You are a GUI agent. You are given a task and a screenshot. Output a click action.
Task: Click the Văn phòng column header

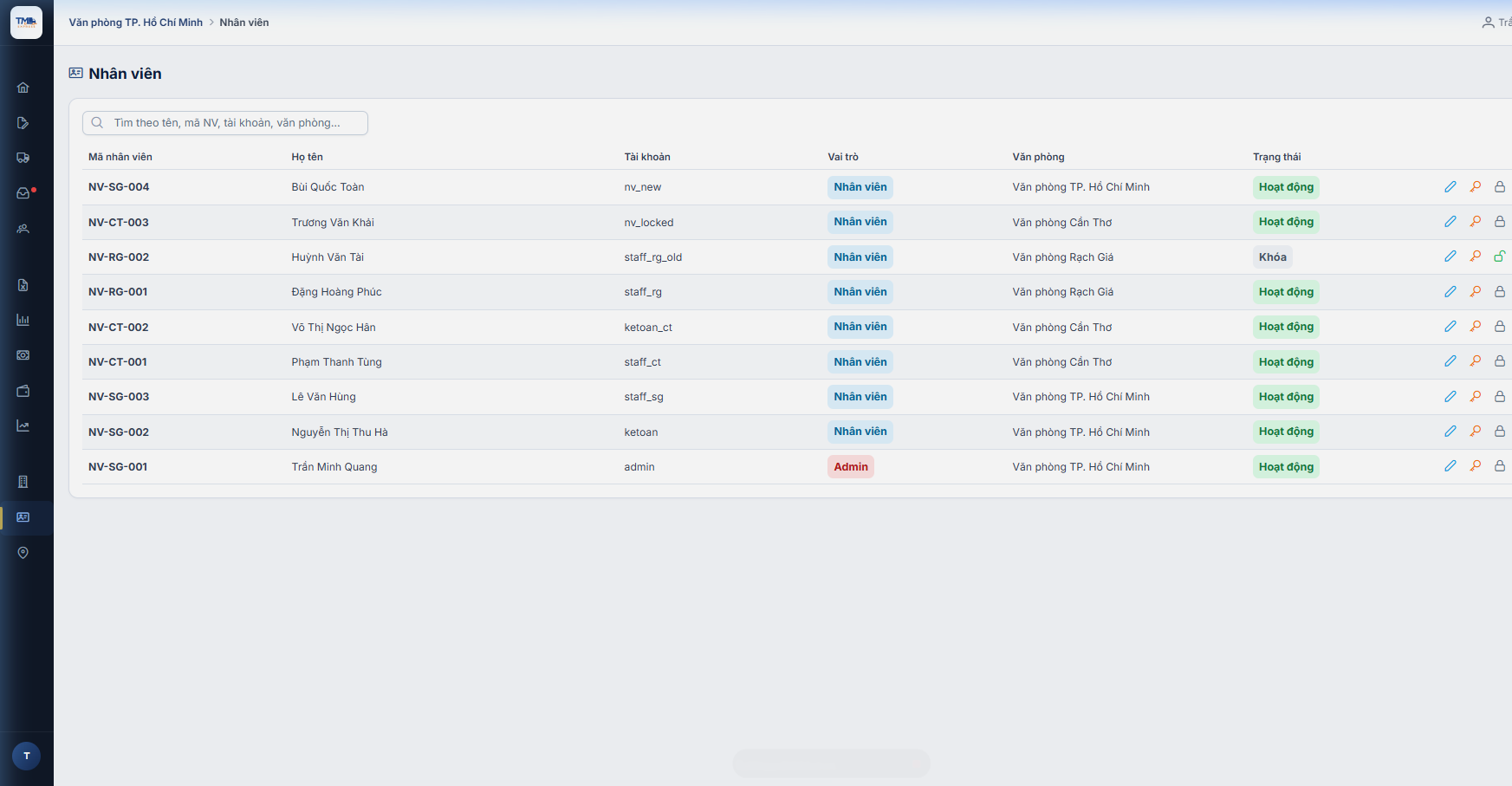pos(1038,157)
